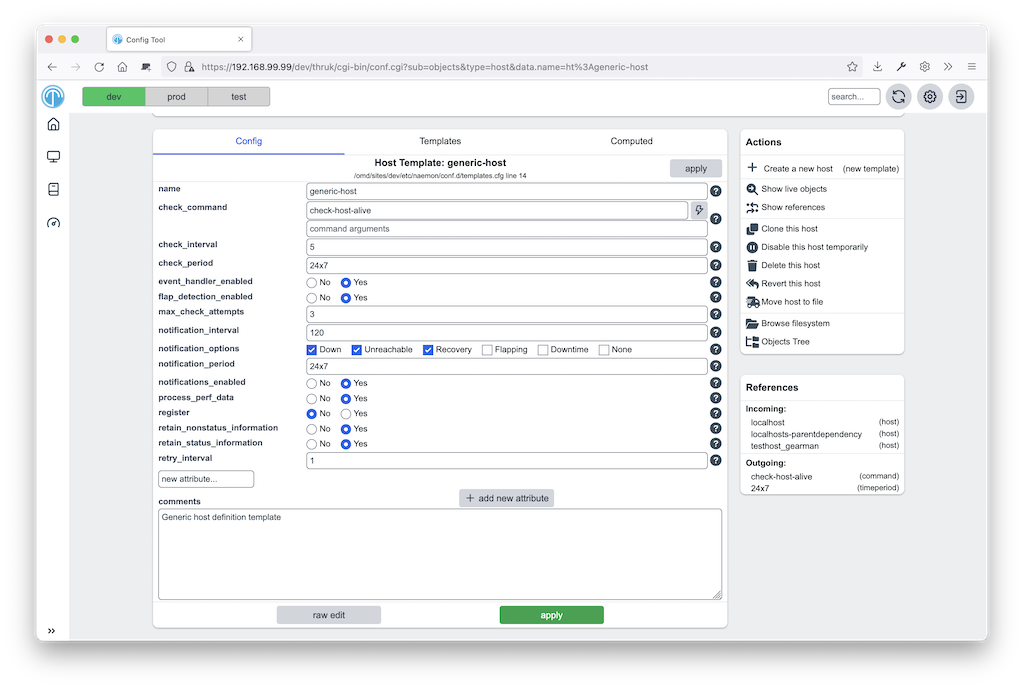Click the new attribute input field
1024x689 pixels.
click(x=206, y=479)
